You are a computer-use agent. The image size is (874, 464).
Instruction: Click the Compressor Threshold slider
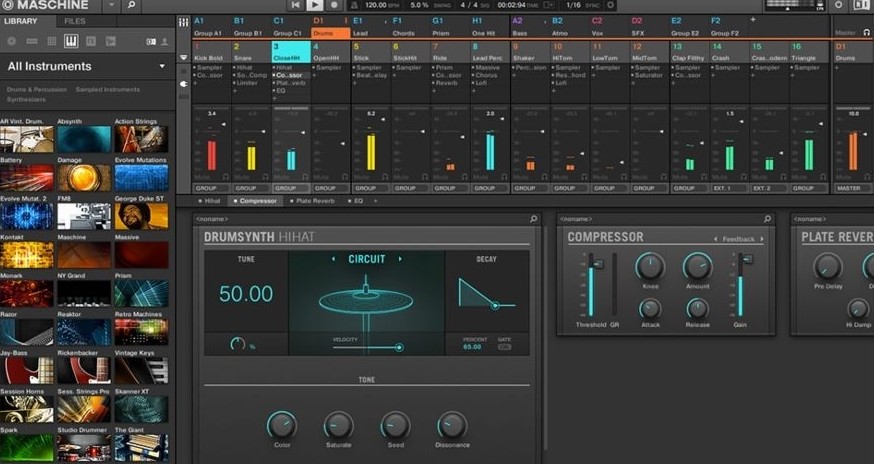coord(593,286)
